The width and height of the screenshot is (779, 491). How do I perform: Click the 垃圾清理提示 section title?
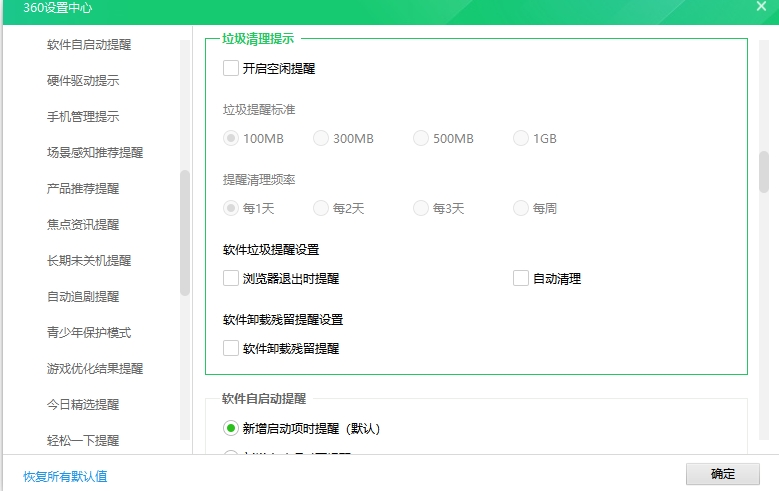tap(258, 39)
